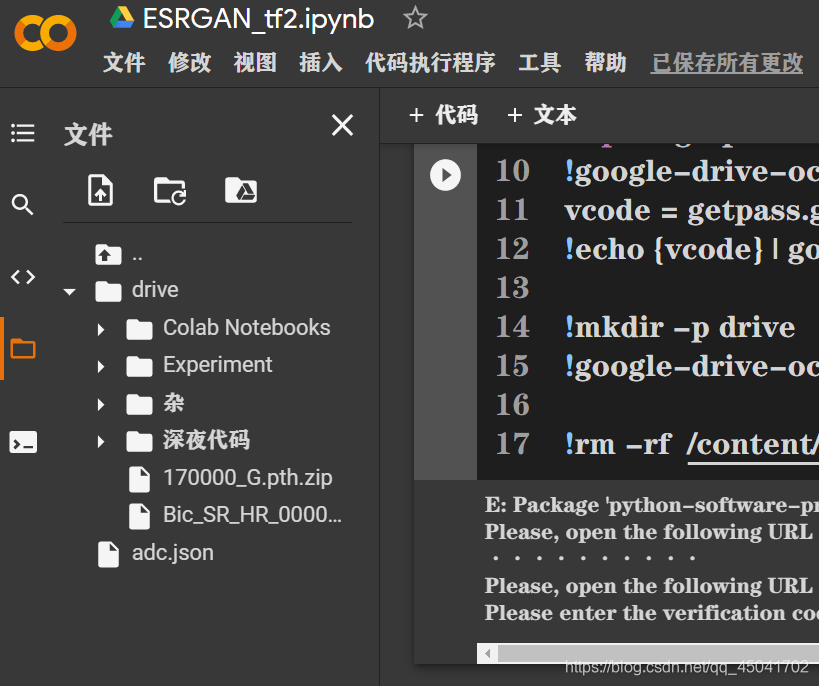
Task: Open the terminal panel icon
Action: tap(23, 442)
